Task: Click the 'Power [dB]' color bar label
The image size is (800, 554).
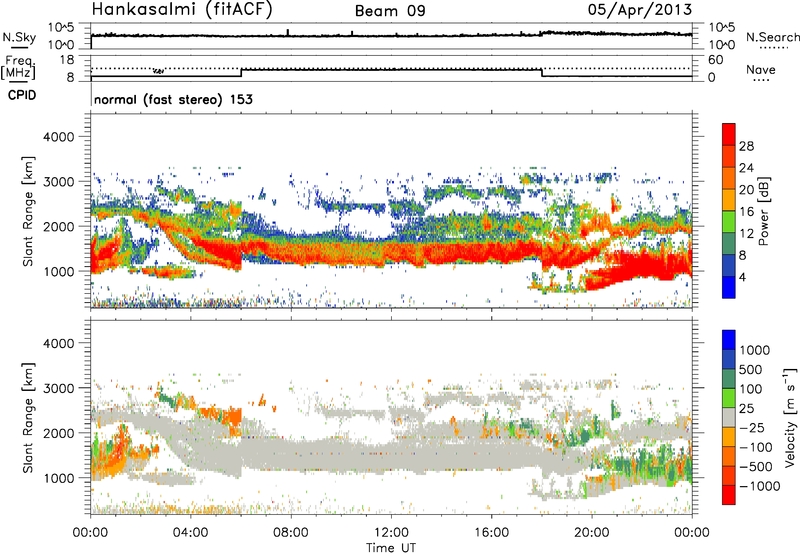Action: coord(763,211)
